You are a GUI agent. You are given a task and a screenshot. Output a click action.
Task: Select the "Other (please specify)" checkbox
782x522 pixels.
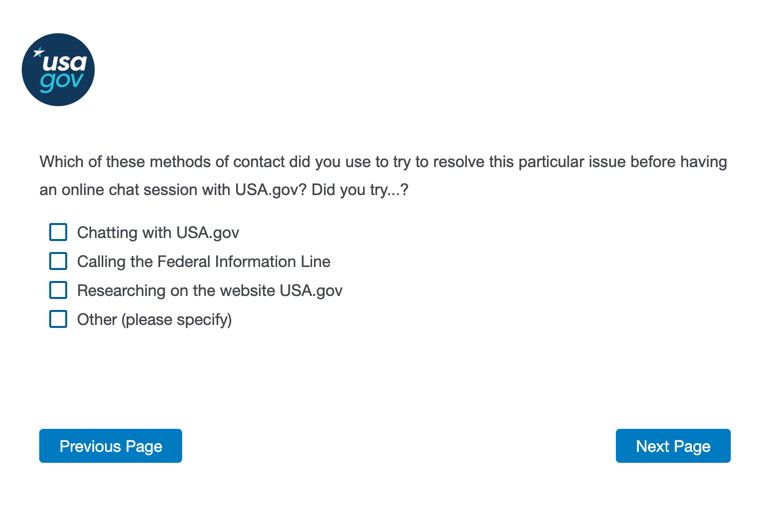pos(58,319)
